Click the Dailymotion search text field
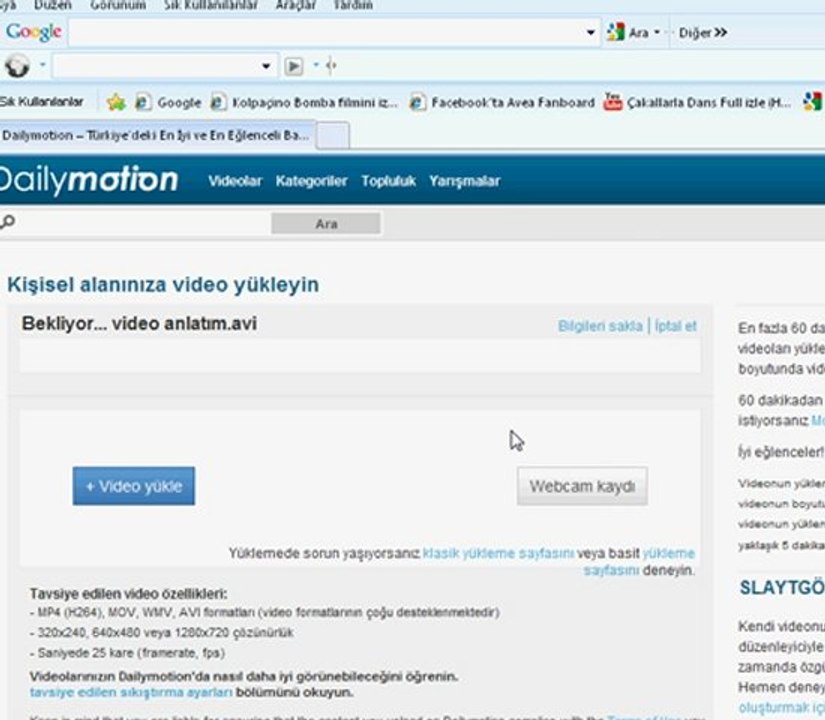Image resolution: width=825 pixels, height=720 pixels. point(143,223)
